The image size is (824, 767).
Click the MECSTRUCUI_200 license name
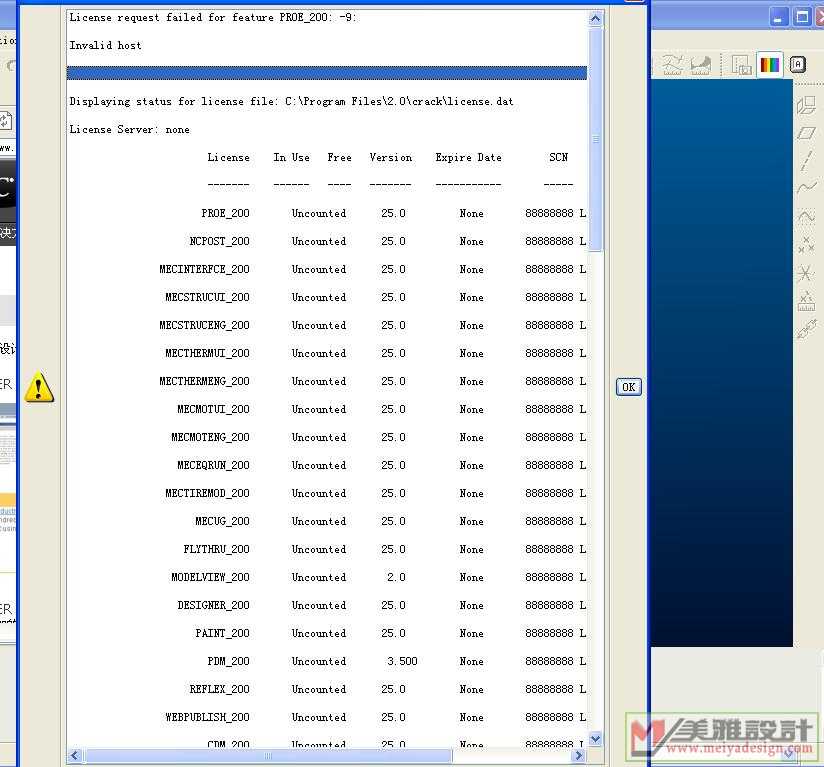208,297
